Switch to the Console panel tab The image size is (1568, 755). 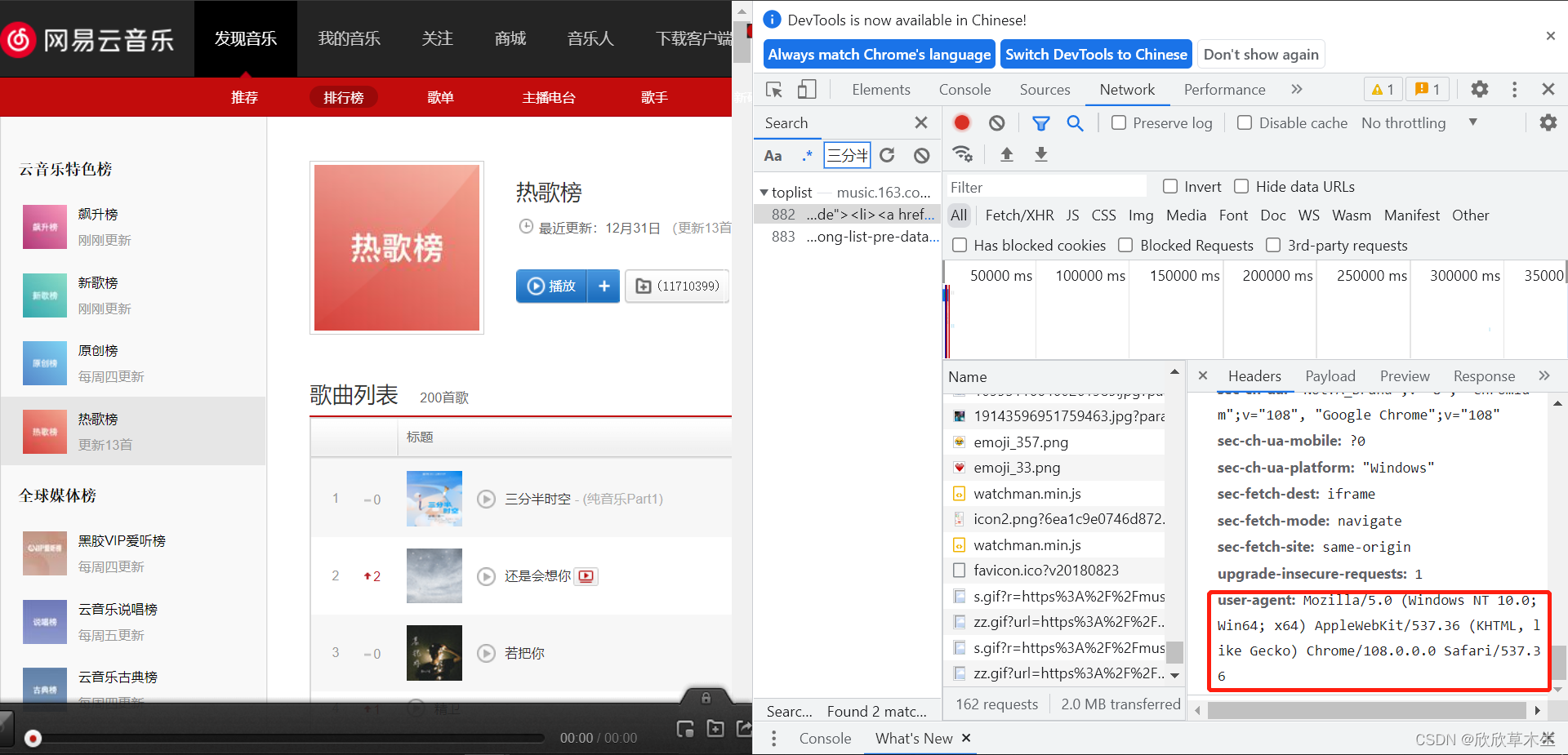coord(964,89)
